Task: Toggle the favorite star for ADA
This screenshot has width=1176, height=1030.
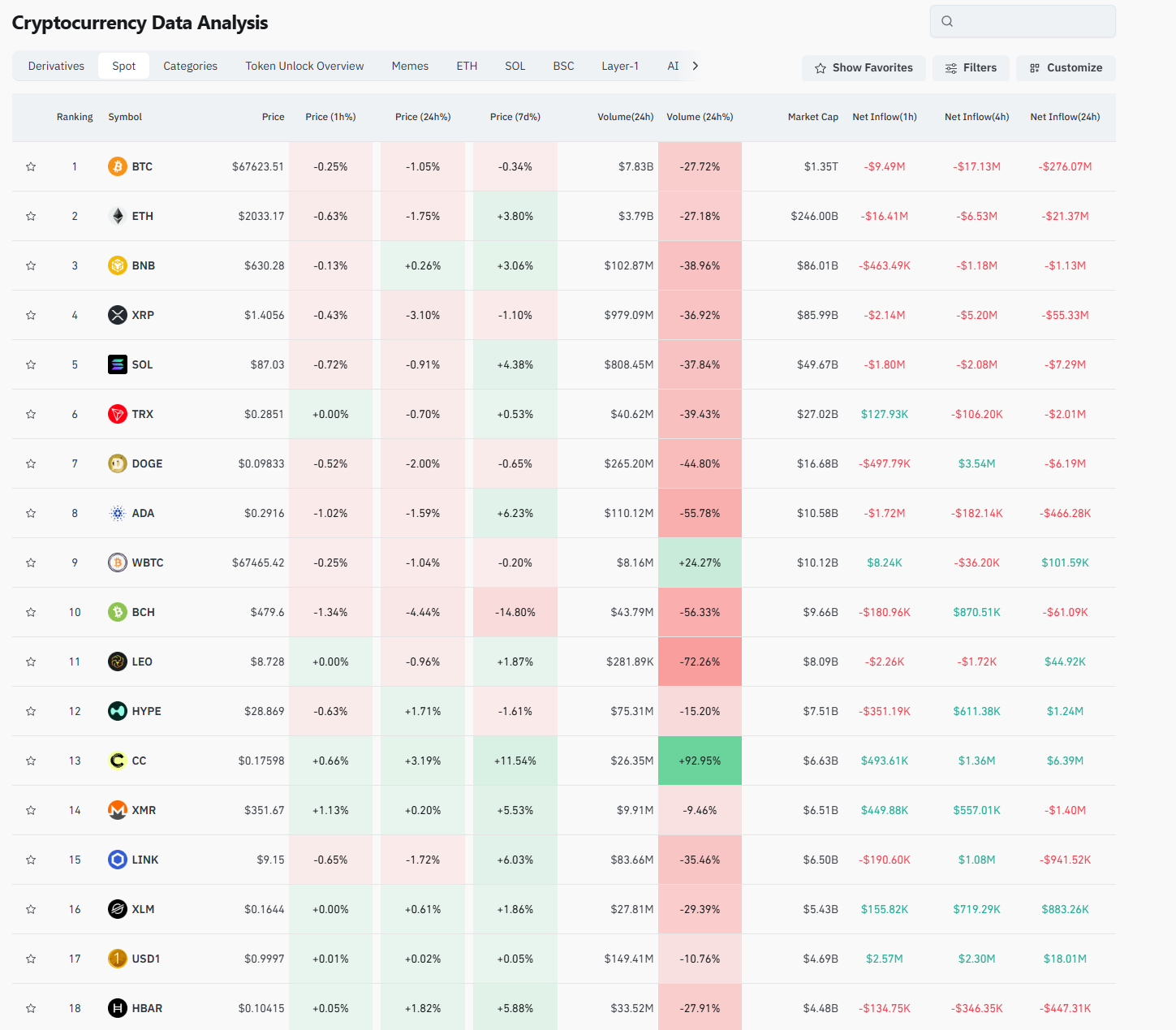Action: point(31,513)
